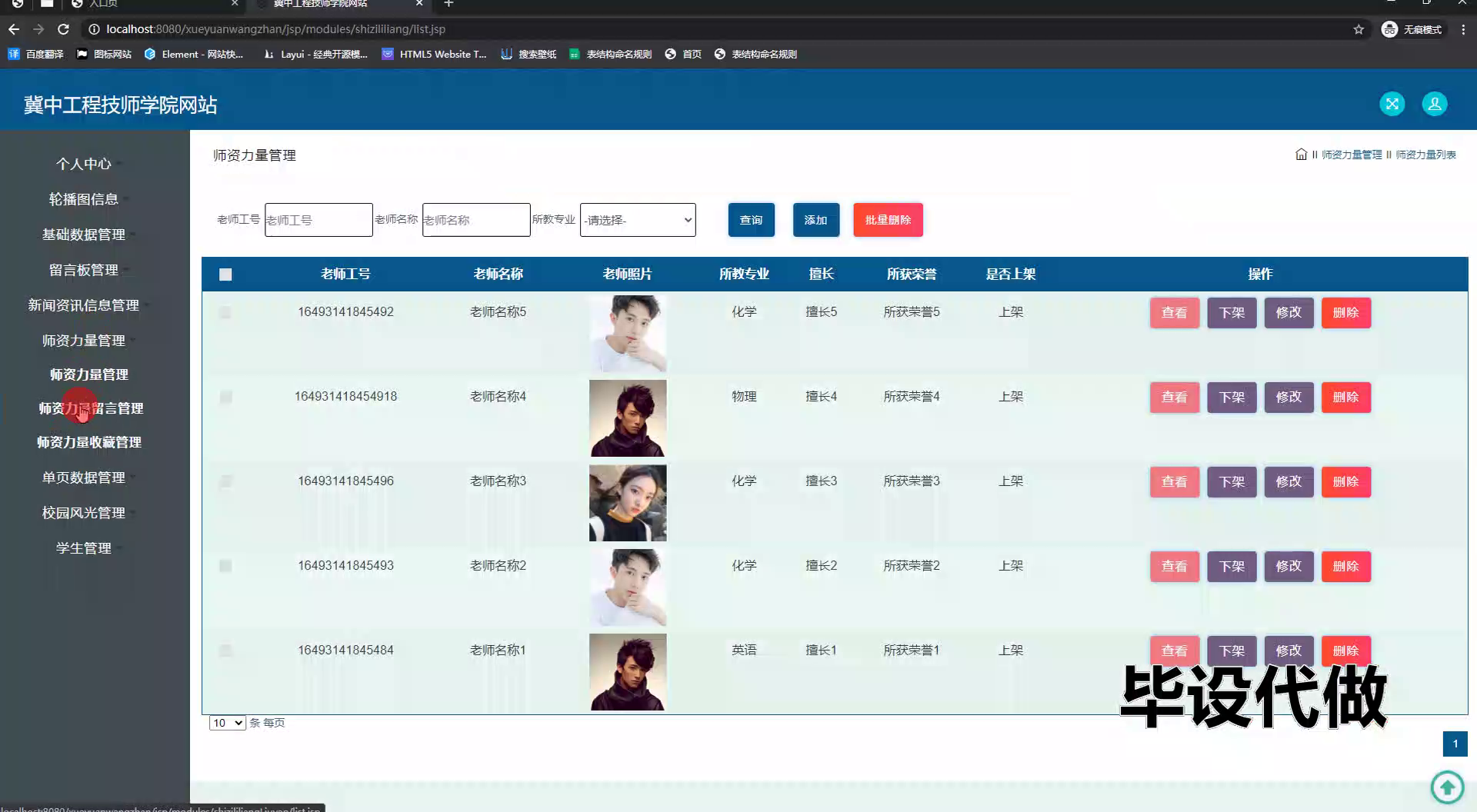This screenshot has width=1477, height=812.
Task: Reload the page with the refresh icon
Action: pyautogui.click(x=63, y=29)
